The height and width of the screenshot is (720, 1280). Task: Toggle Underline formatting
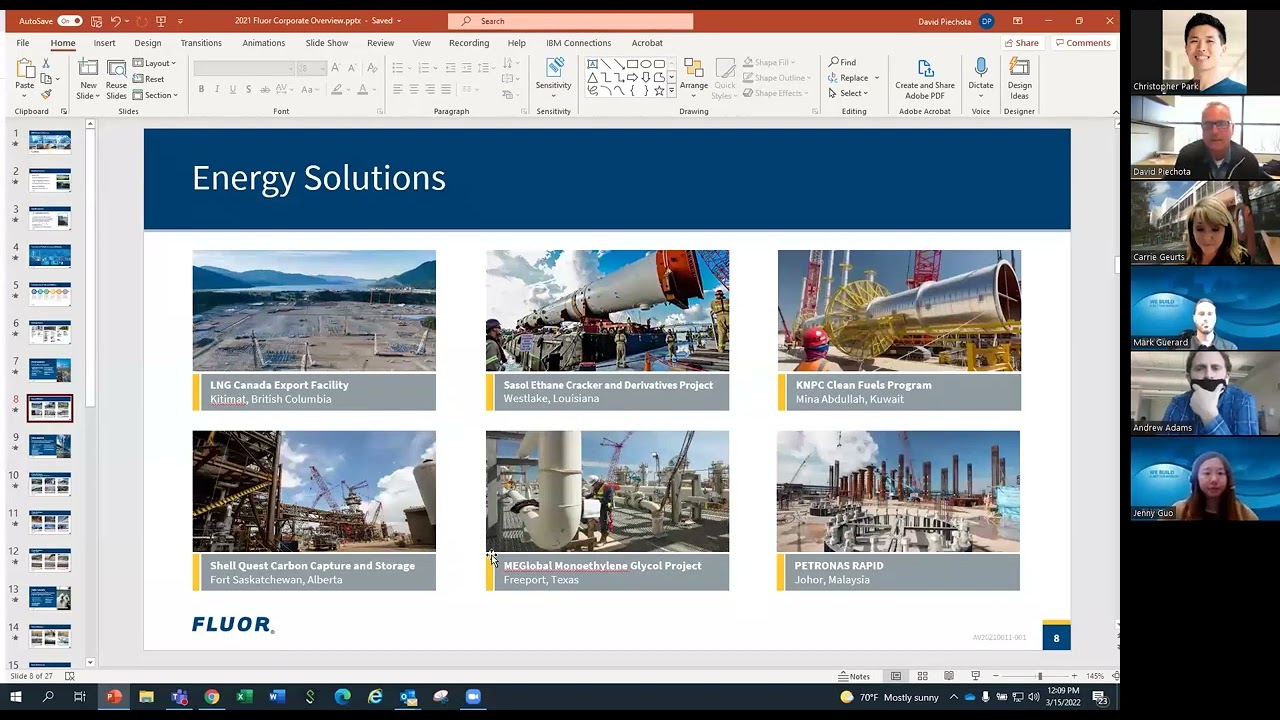click(x=233, y=89)
